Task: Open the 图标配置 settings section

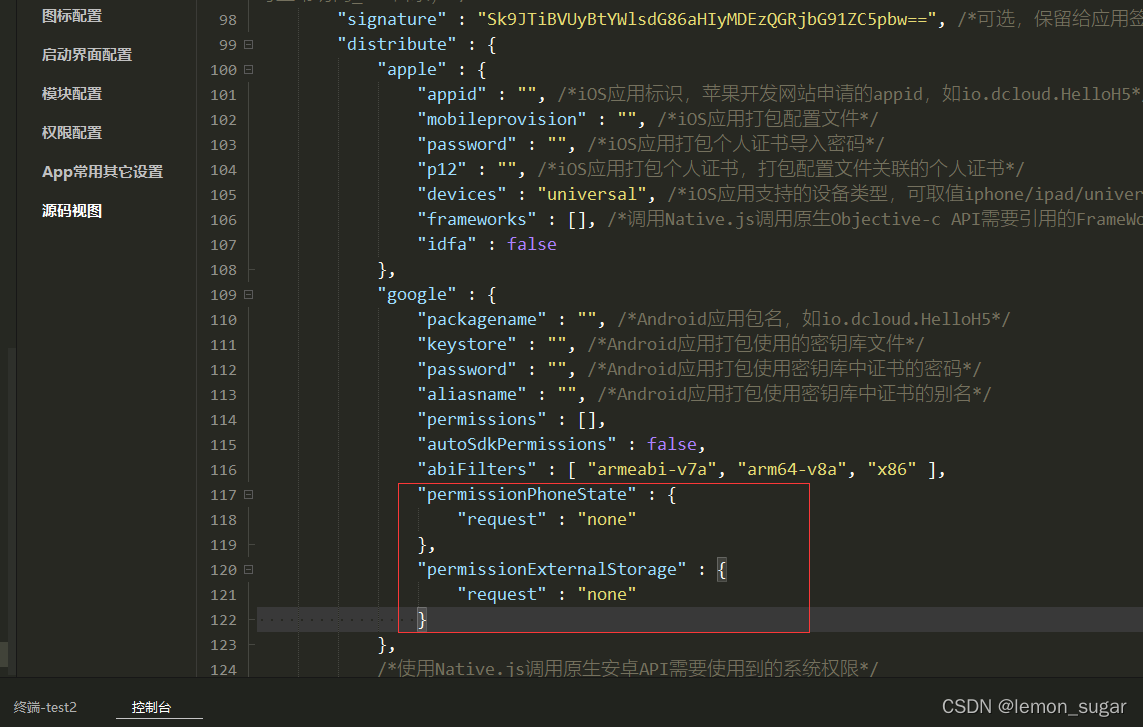Action: click(71, 16)
